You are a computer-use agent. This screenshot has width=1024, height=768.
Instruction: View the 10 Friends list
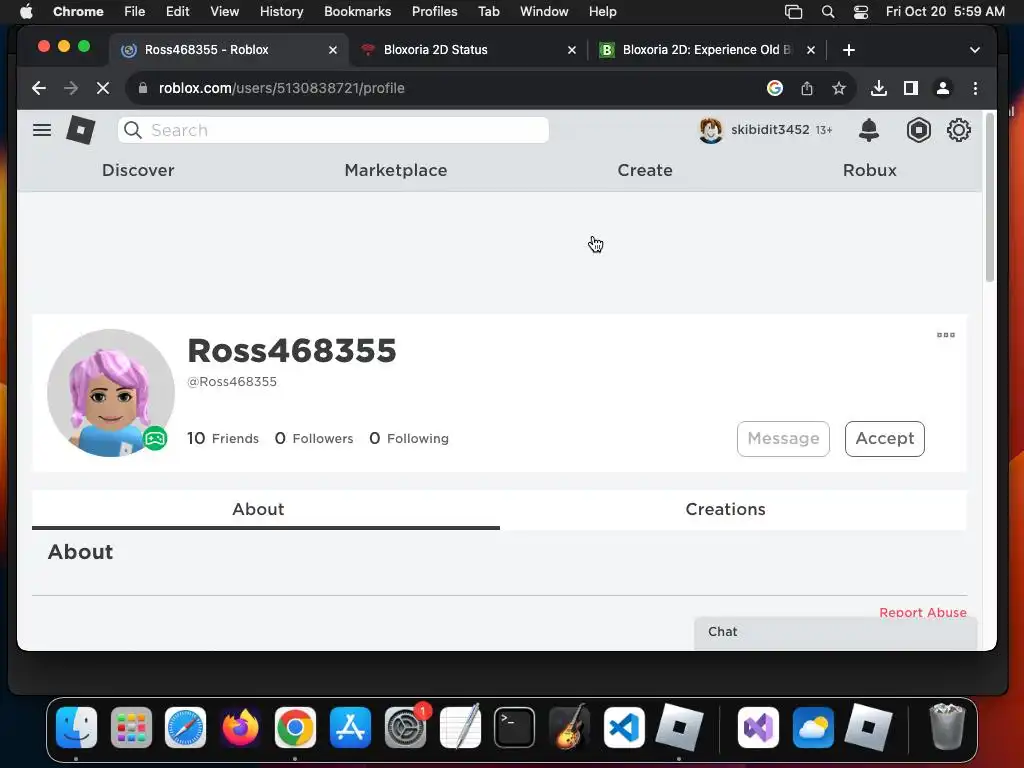pos(223,438)
